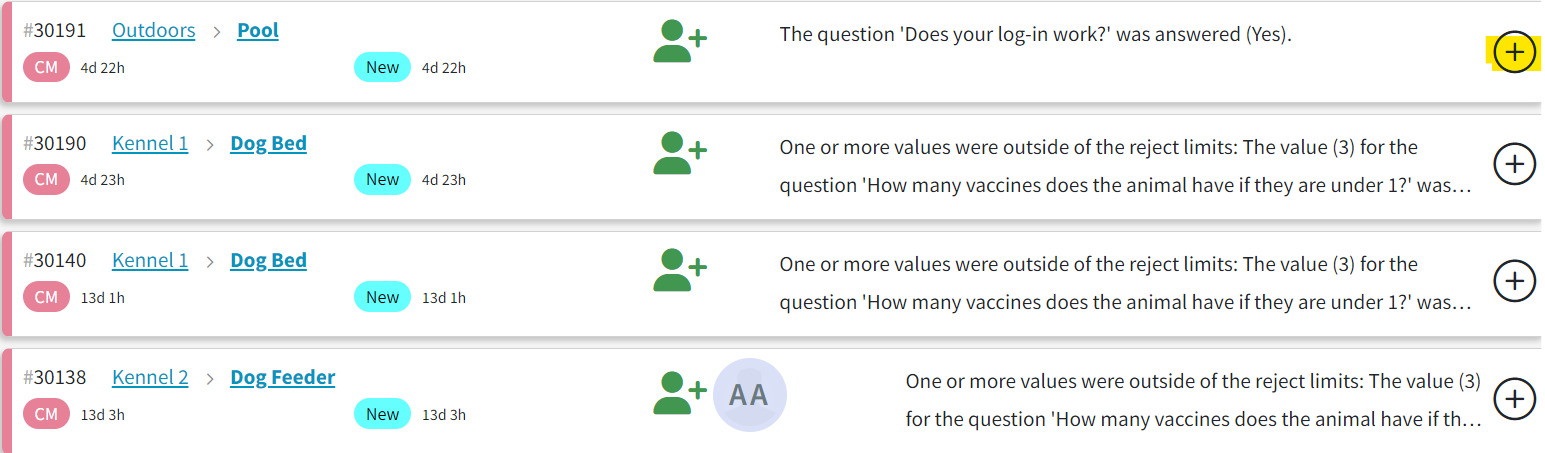The height and width of the screenshot is (453, 1545).
Task: Assign a user to work order #30191
Action: pos(680,40)
